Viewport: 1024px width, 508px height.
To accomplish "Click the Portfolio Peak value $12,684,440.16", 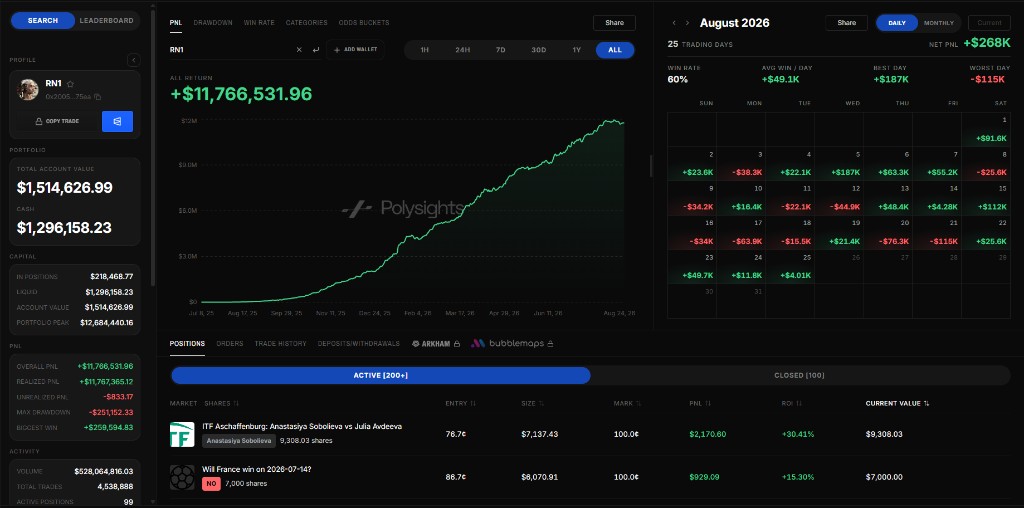I will tap(106, 323).
